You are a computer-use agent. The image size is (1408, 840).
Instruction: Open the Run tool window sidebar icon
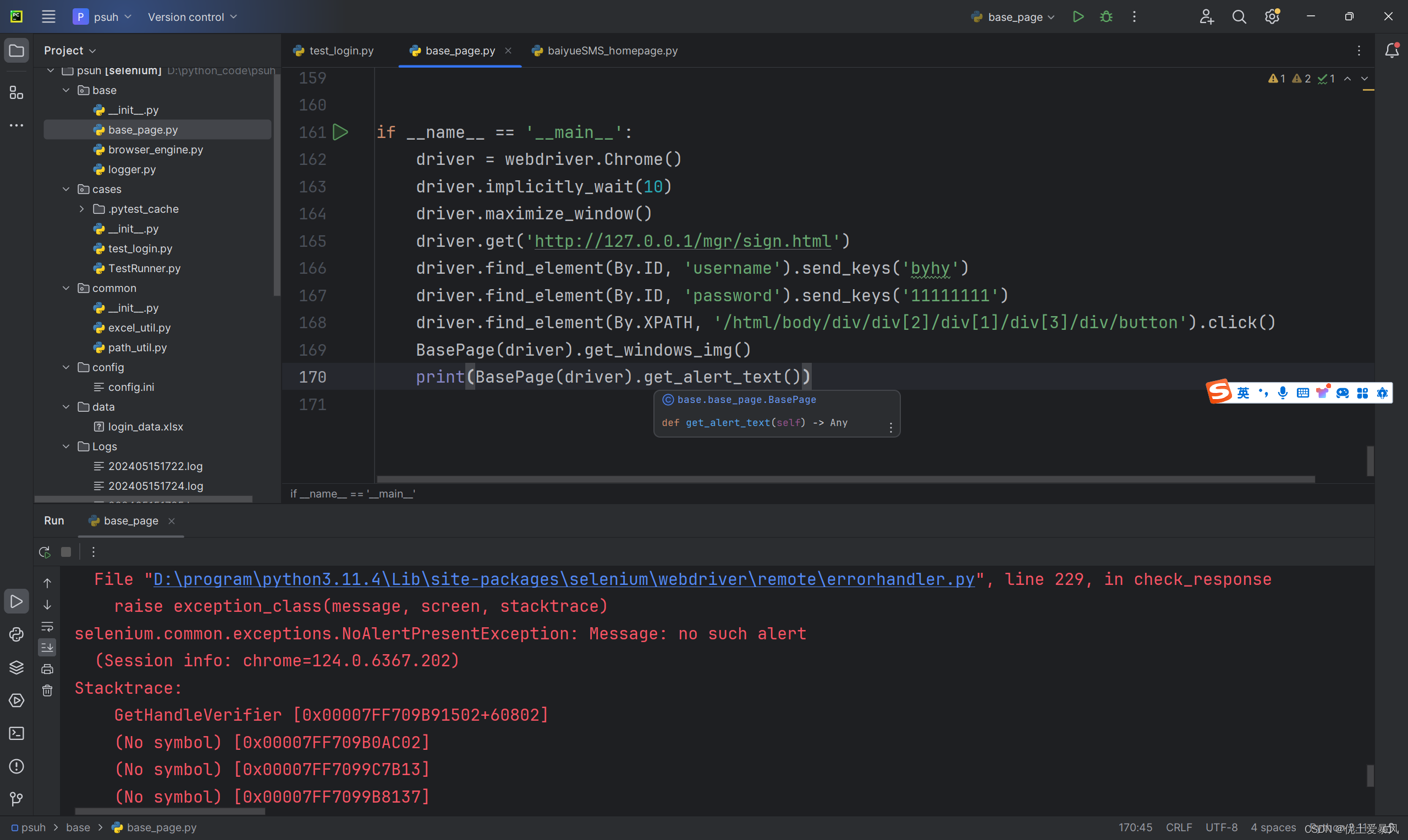[x=16, y=601]
